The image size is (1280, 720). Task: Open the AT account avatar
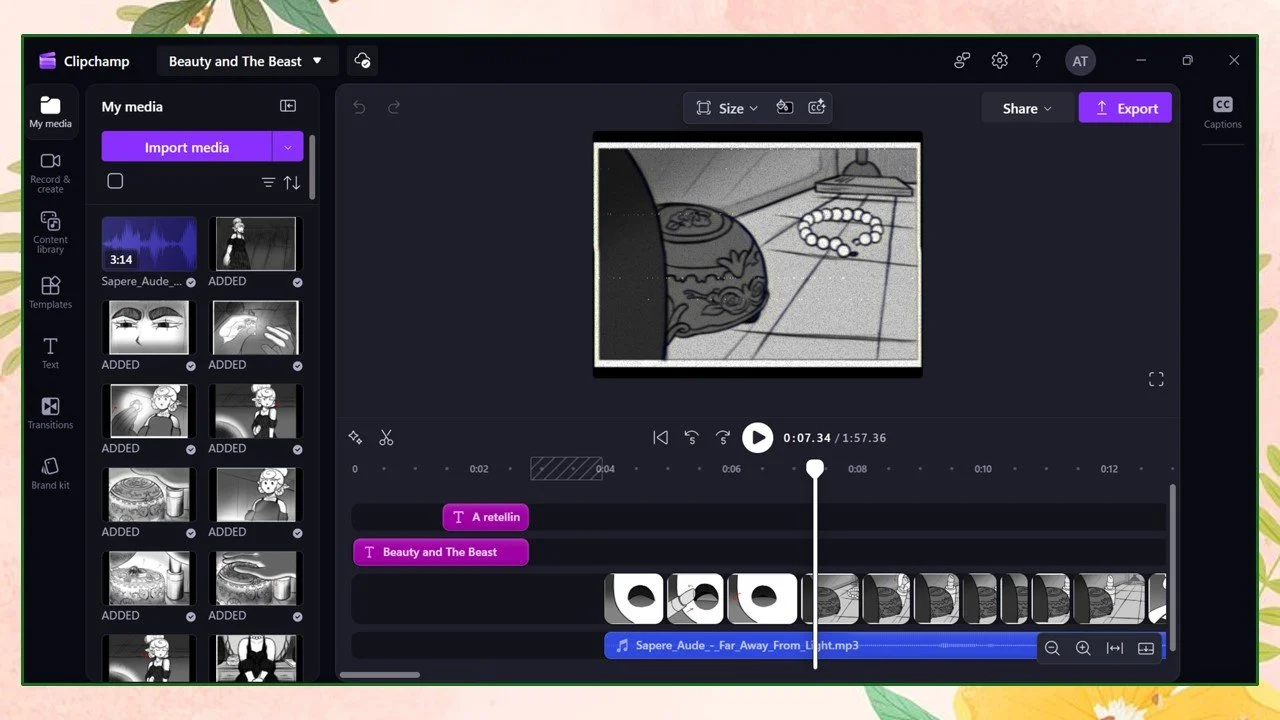1080,61
